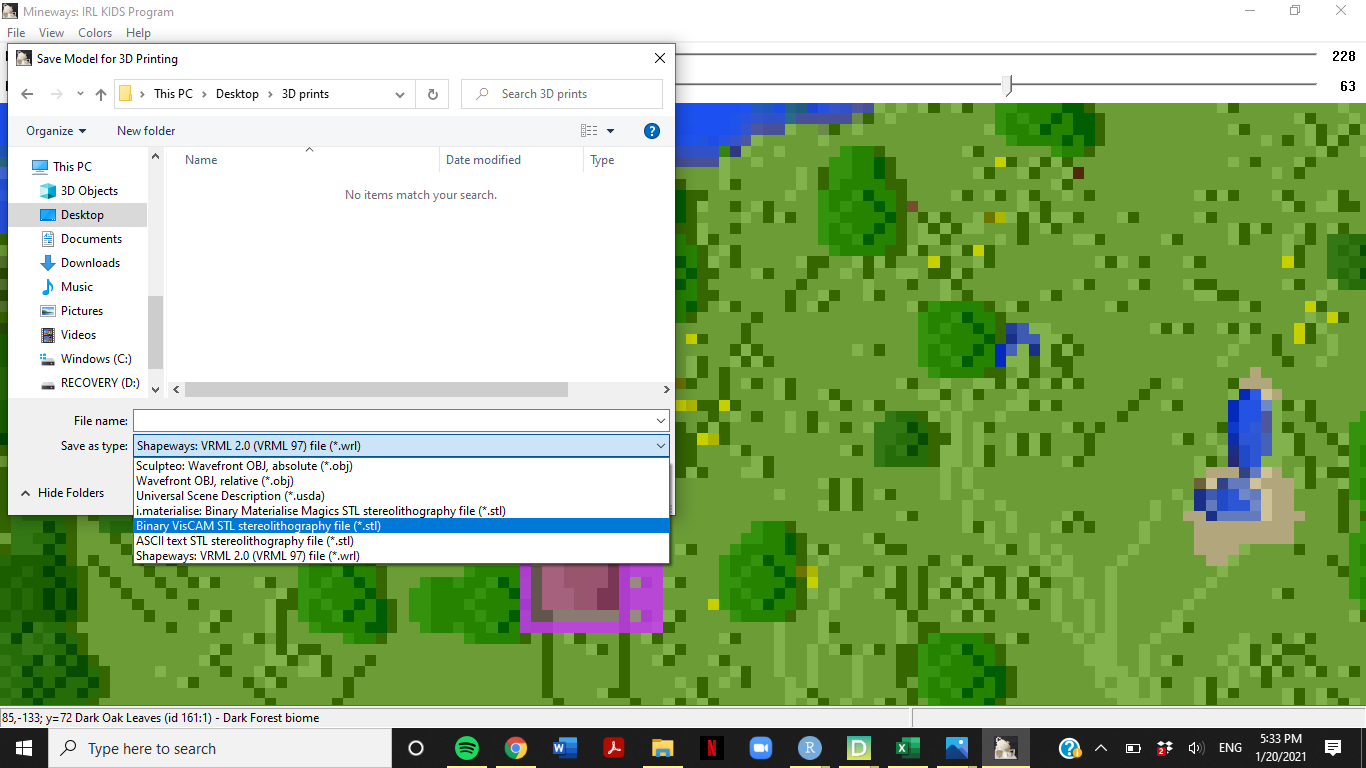This screenshot has width=1366, height=768.
Task: Open the view options dropdown arrow
Action: tap(611, 131)
